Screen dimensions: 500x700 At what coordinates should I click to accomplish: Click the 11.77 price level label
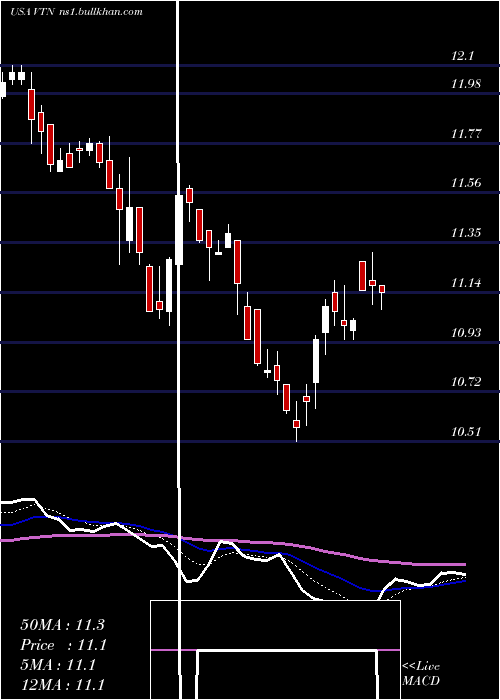pos(466,133)
